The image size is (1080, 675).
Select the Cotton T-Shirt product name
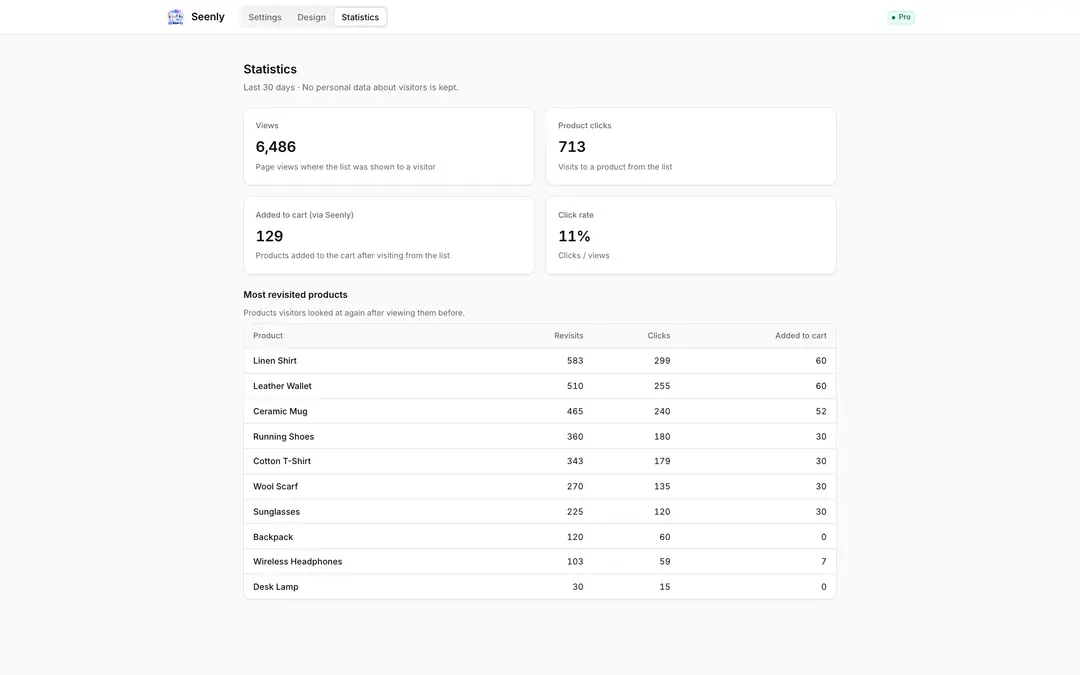pyautogui.click(x=282, y=461)
